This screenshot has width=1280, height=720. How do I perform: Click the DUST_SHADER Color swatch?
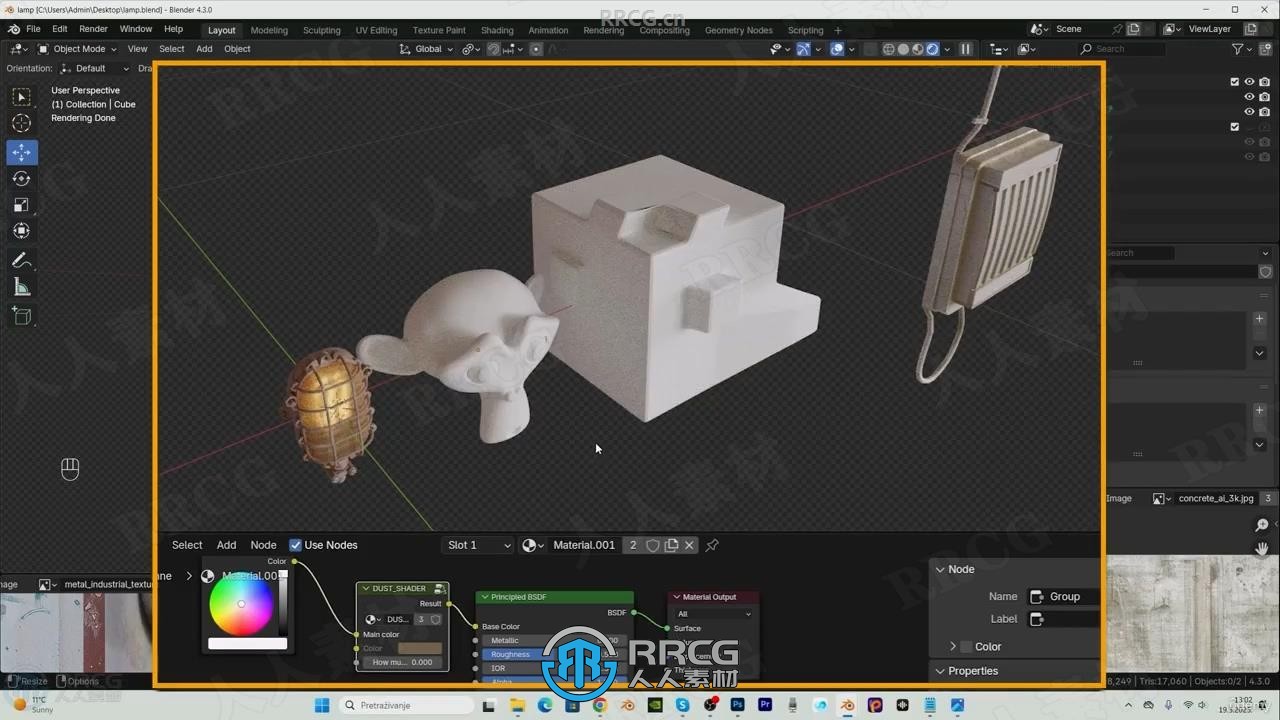[x=419, y=648]
